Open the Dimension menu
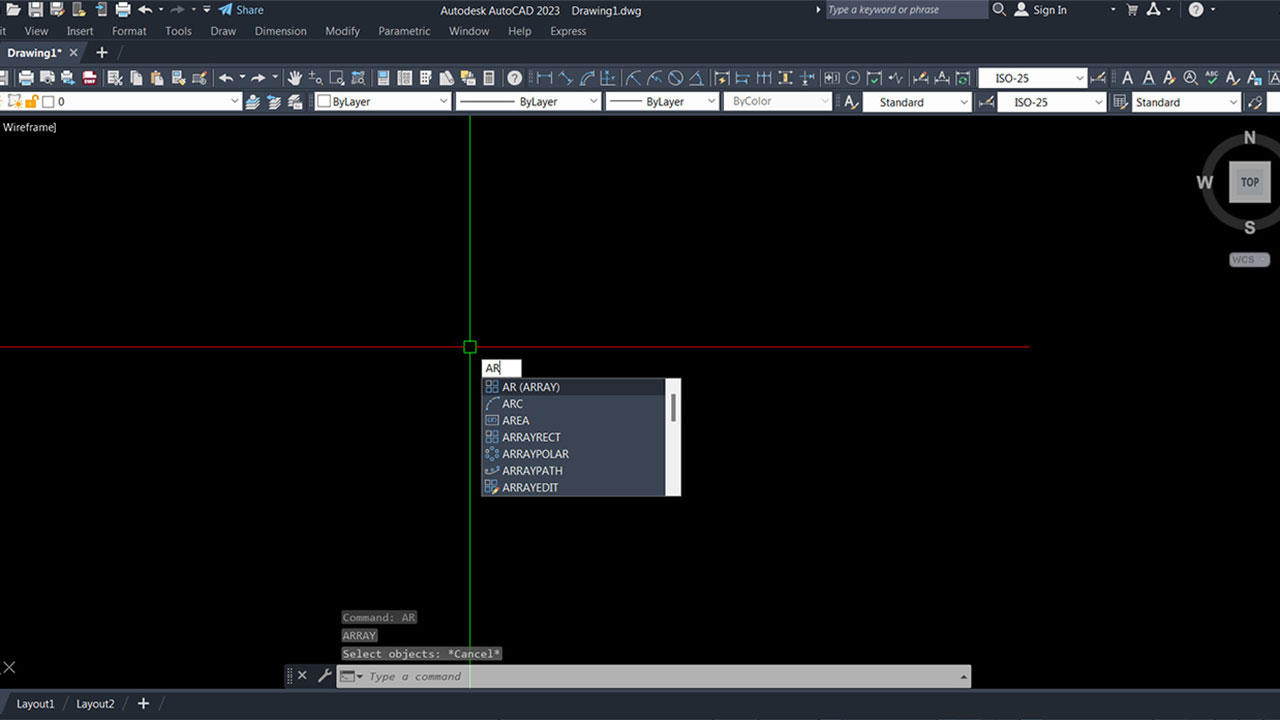 click(280, 31)
